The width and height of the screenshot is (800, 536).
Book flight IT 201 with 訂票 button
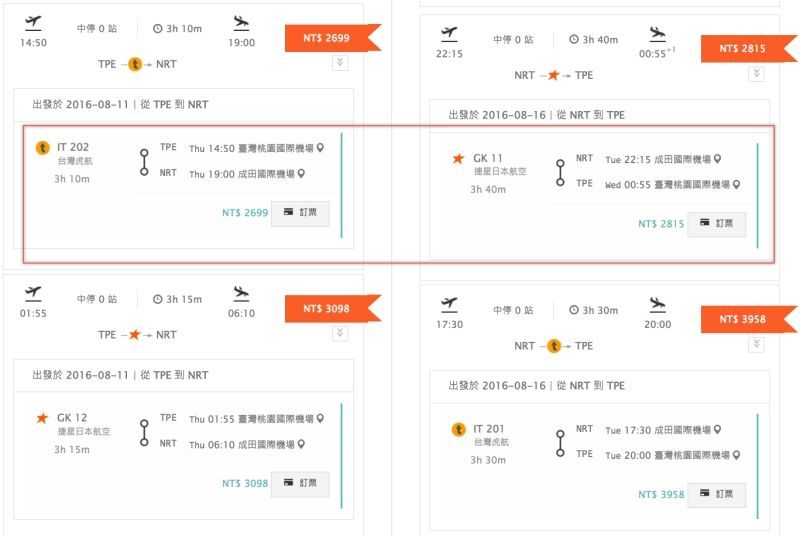tap(716, 495)
